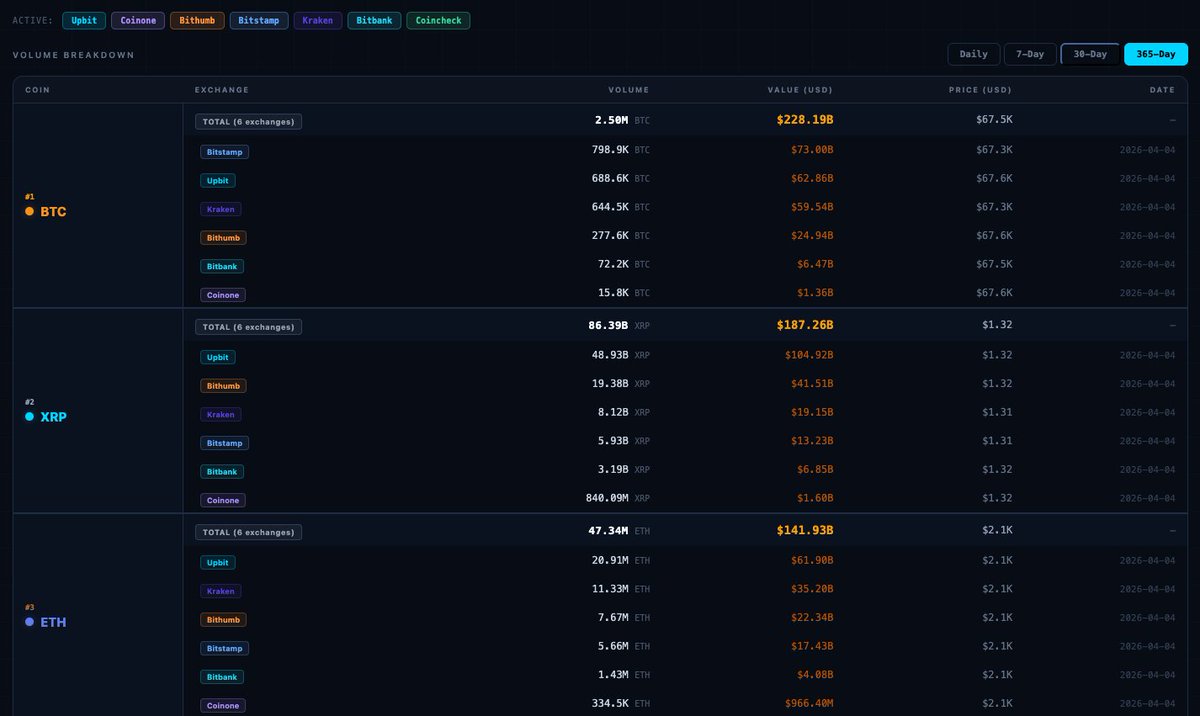Toggle the Kraken exchange filter

coord(317,20)
